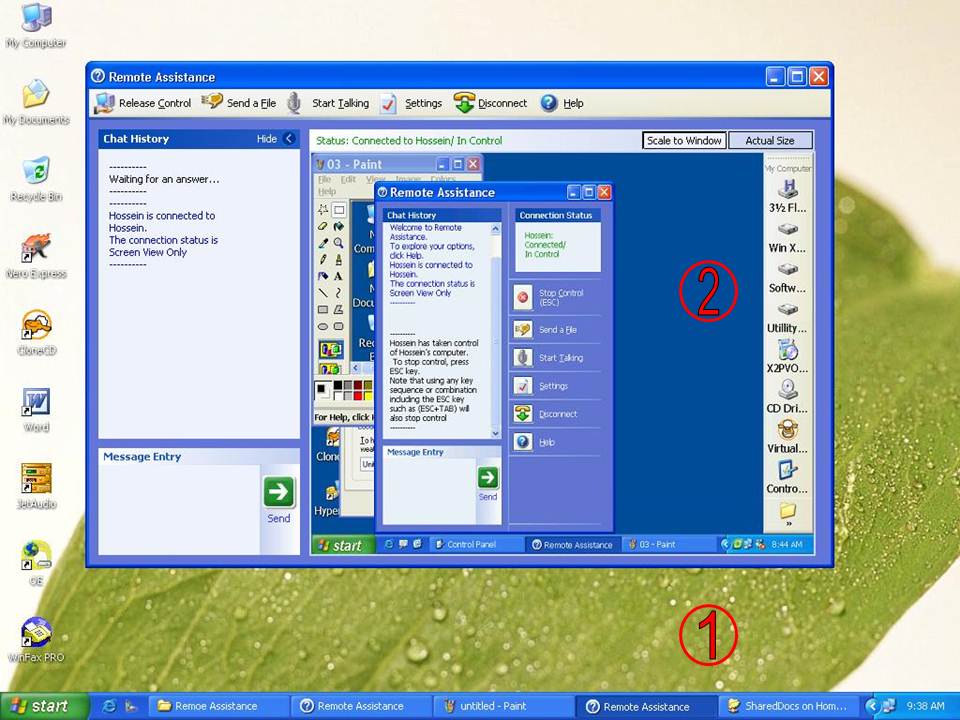Switch to SharedDocs taskbar item
The width and height of the screenshot is (960, 720).
tap(790, 706)
